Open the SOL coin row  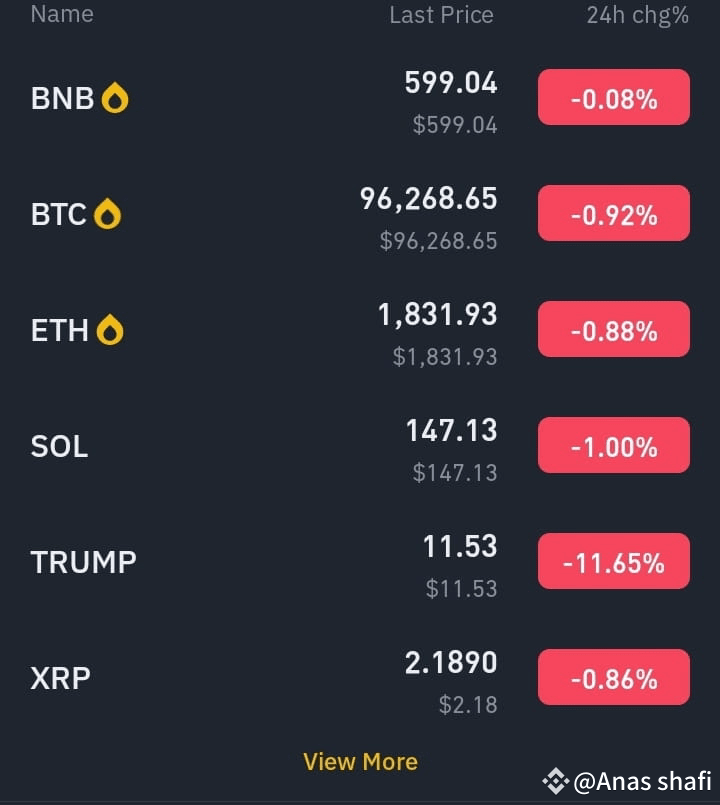[x=360, y=446]
